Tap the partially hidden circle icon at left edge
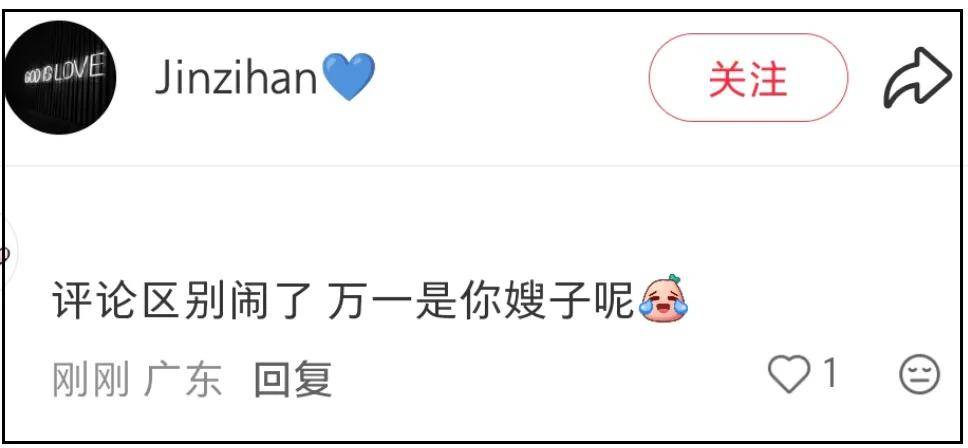968x448 pixels. tap(9, 252)
